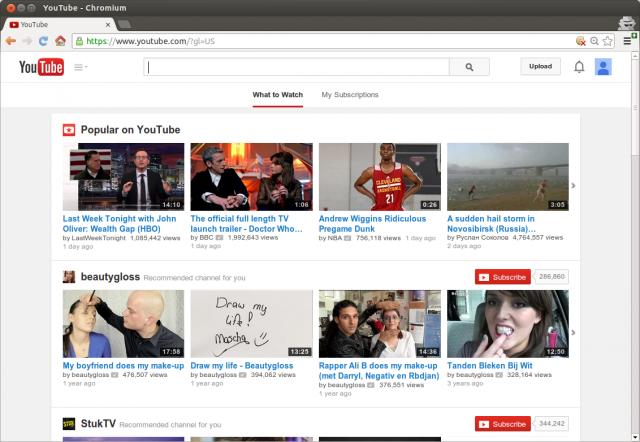The width and height of the screenshot is (640, 442).
Task: Click the address bar URL
Action: point(151,41)
